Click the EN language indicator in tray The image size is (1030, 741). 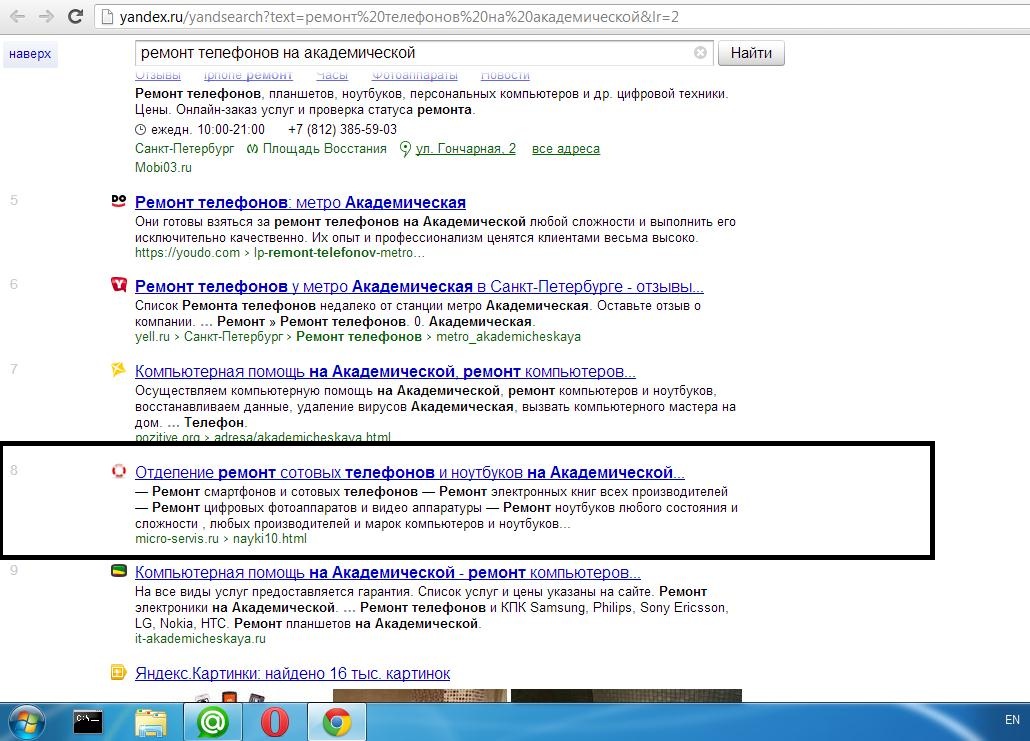coord(1012,720)
